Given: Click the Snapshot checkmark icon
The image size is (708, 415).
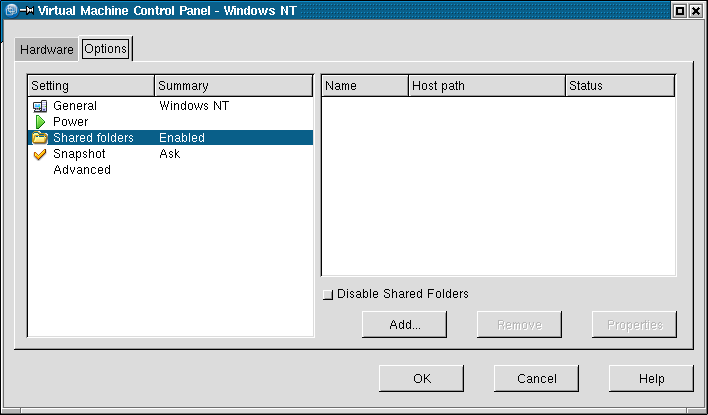Looking at the screenshot, I should click(40, 154).
